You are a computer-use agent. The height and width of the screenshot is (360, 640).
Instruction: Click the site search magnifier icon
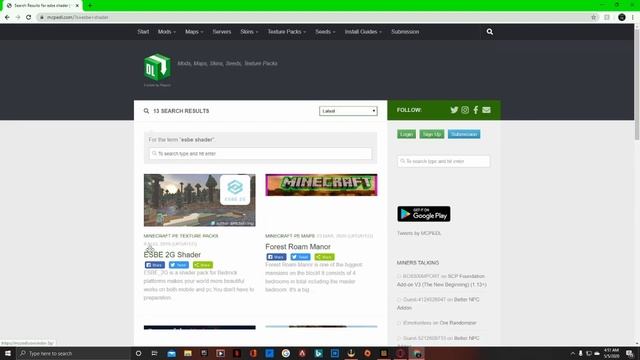coord(489,32)
